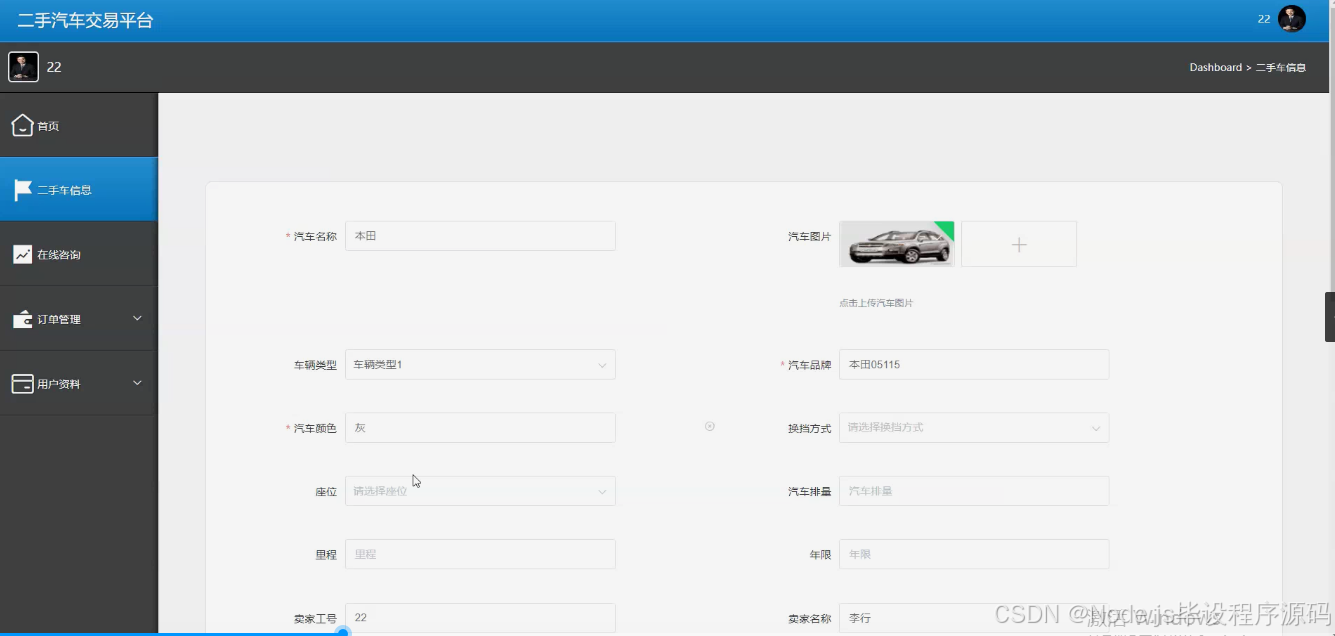Screen dimensions: 1335x636
Task: Expand the 订单管理 submenu arrow
Action: click(x=138, y=318)
